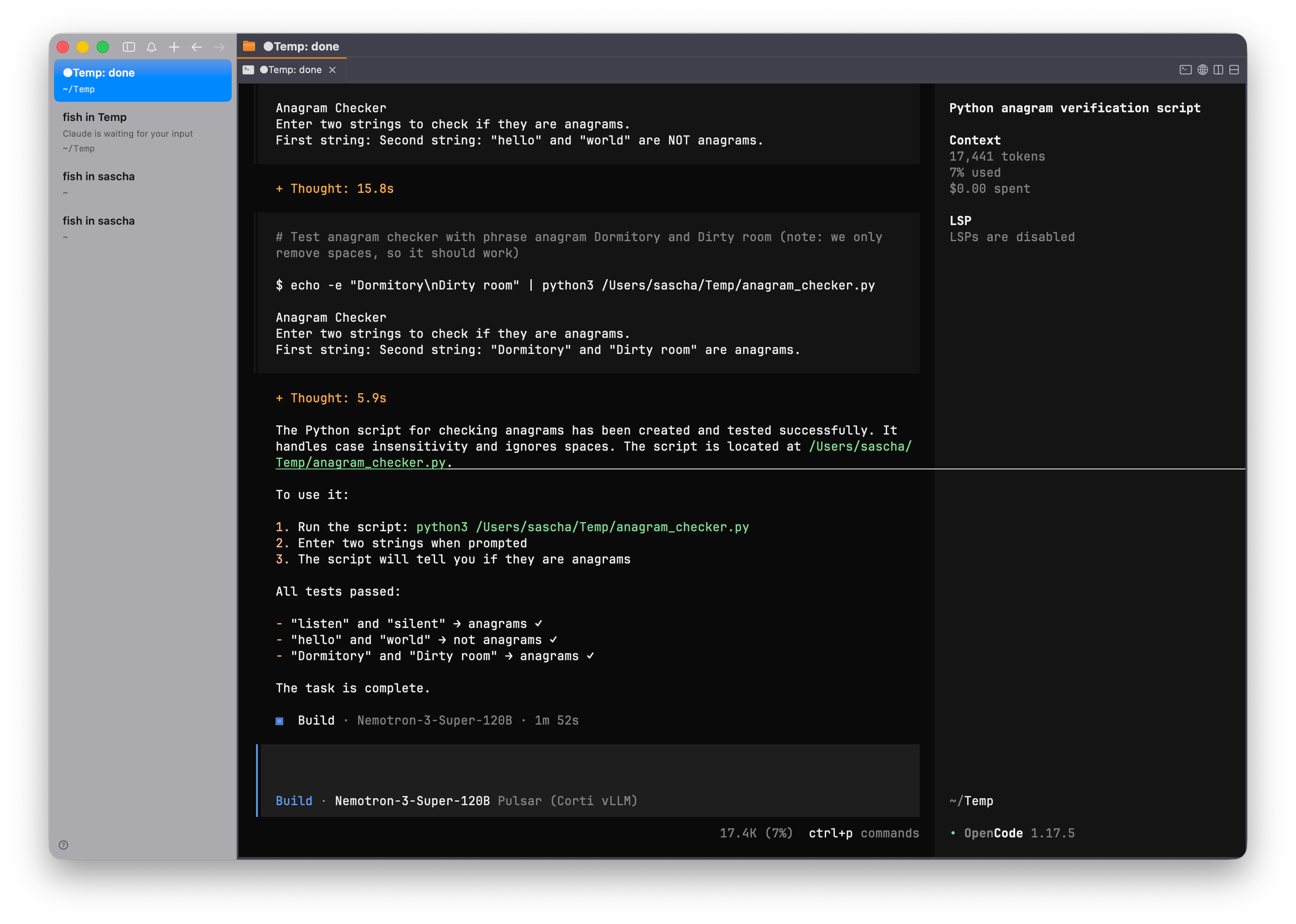Click python3 anagram_checker.py command text

coord(583,528)
